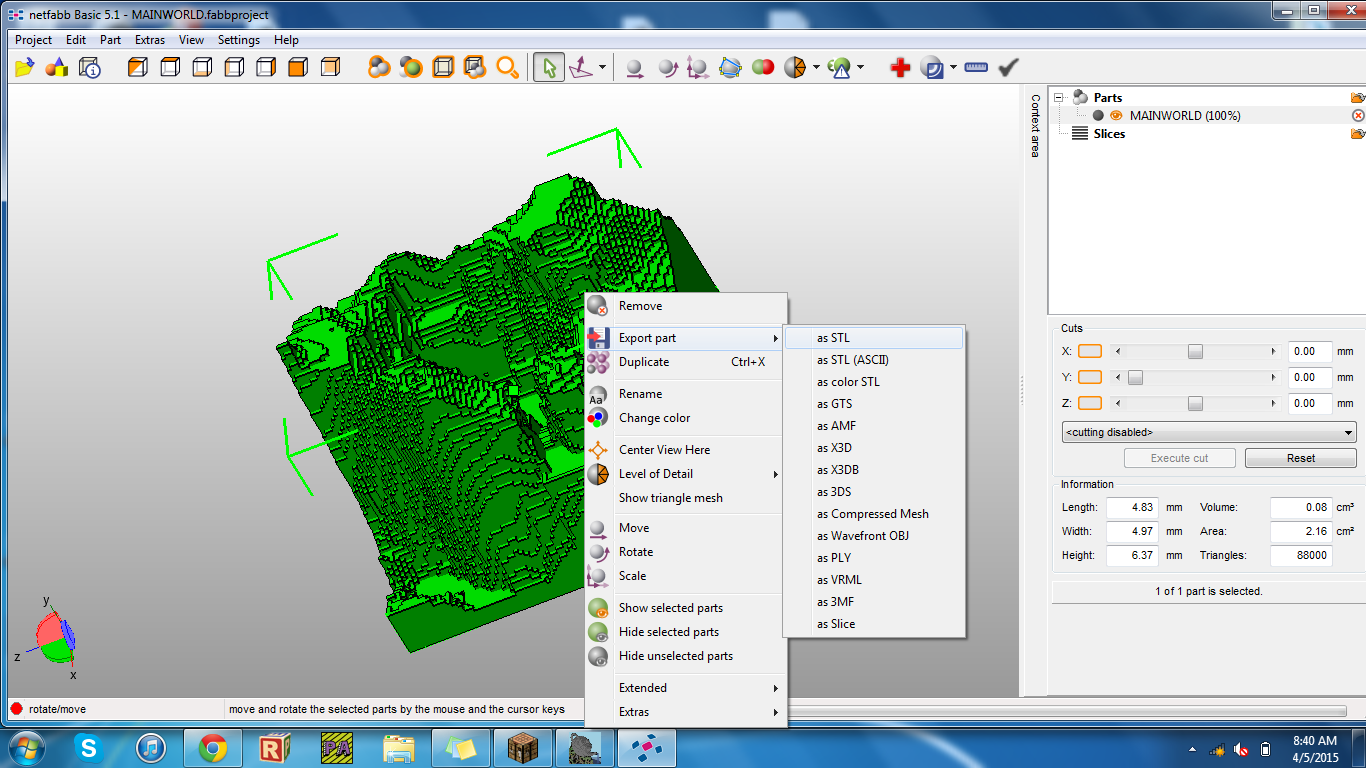
Task: Open Google Chrome from the taskbar
Action: [212, 748]
